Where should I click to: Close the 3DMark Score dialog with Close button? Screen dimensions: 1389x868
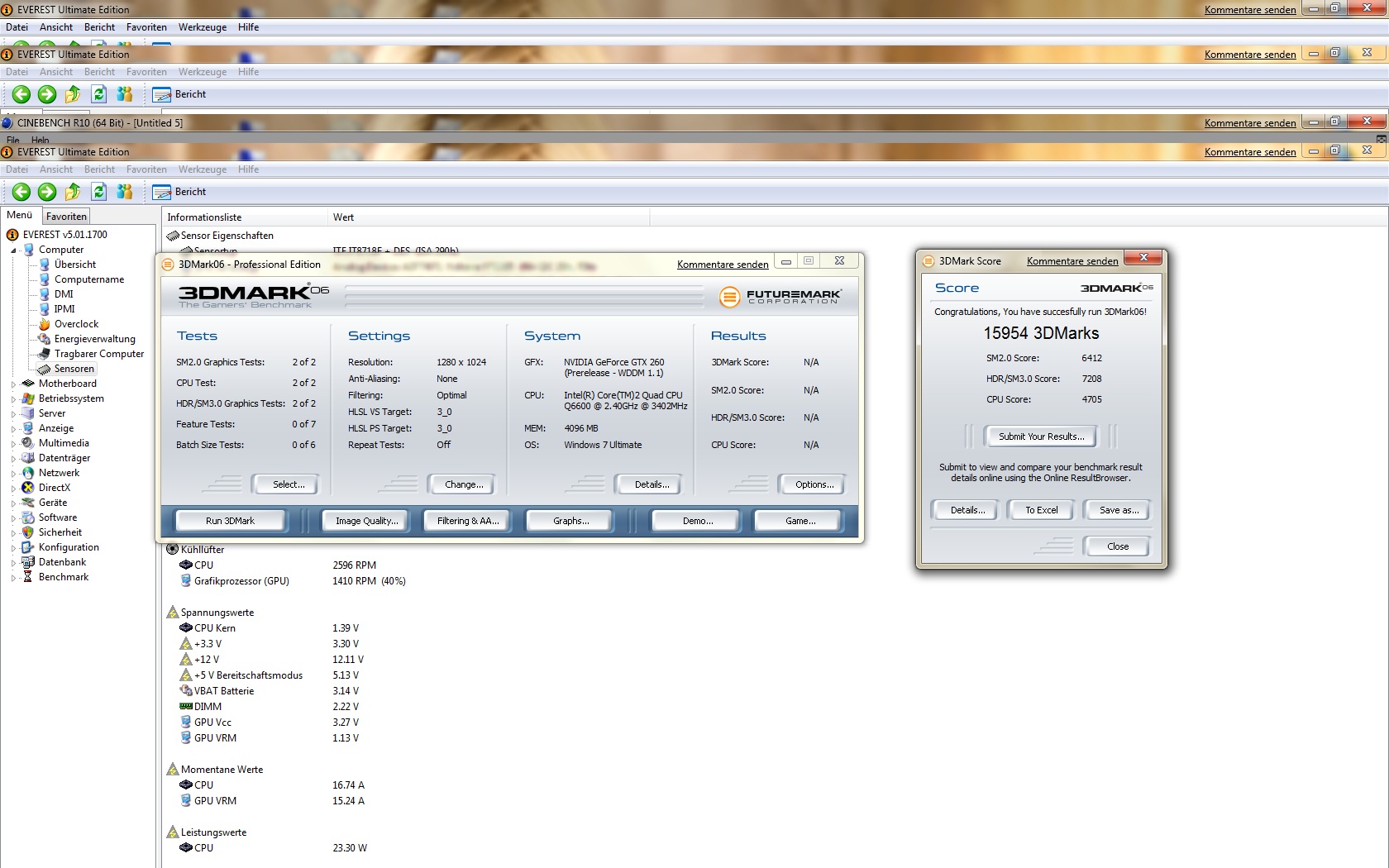pyautogui.click(x=1117, y=546)
